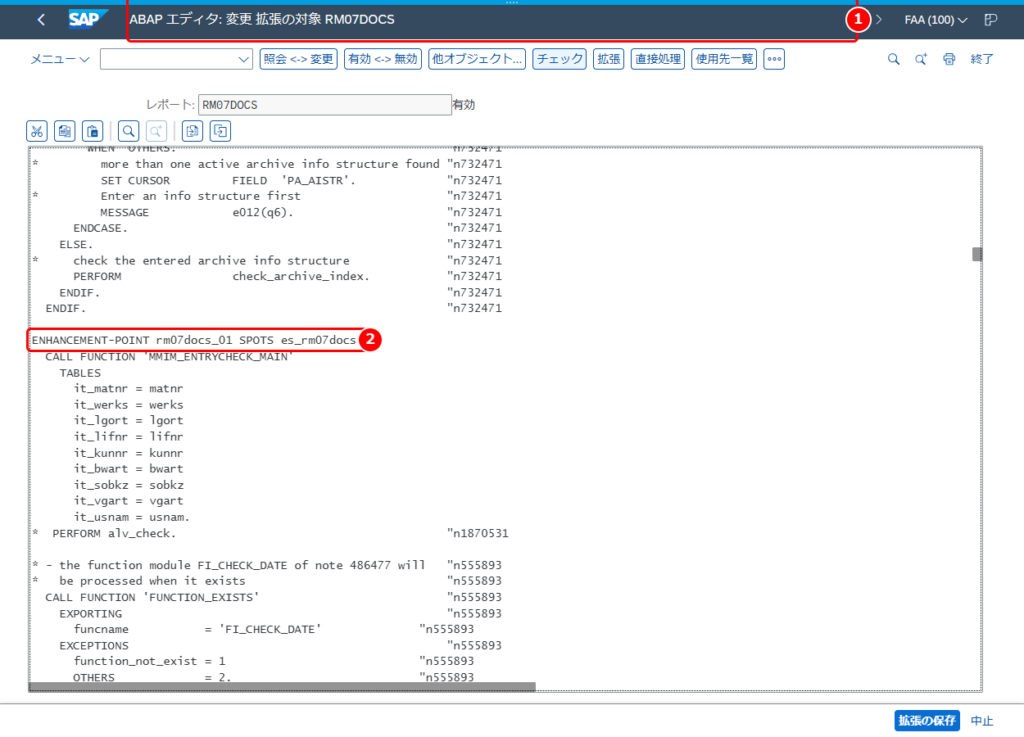Image resolution: width=1024 pixels, height=737 pixels.
Task: Click the funcname = 'FI_CHECK_DATE' line
Action: [x=197, y=629]
